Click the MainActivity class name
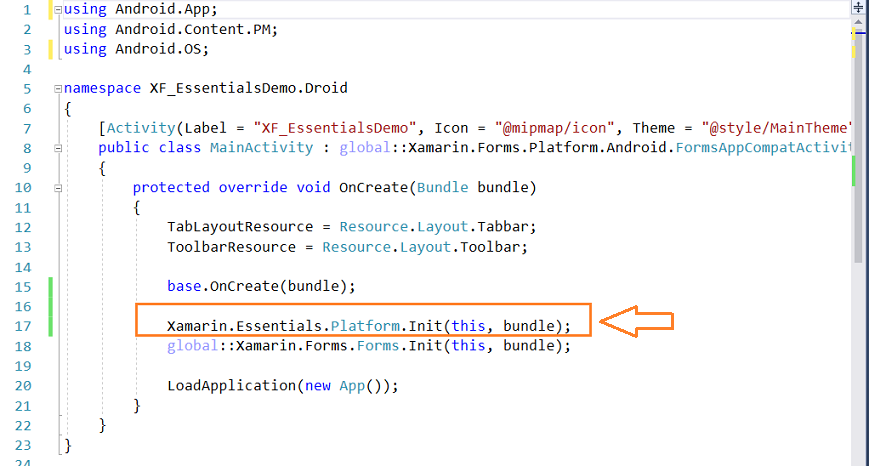Screen dimensions: 869x466 (x=262, y=148)
